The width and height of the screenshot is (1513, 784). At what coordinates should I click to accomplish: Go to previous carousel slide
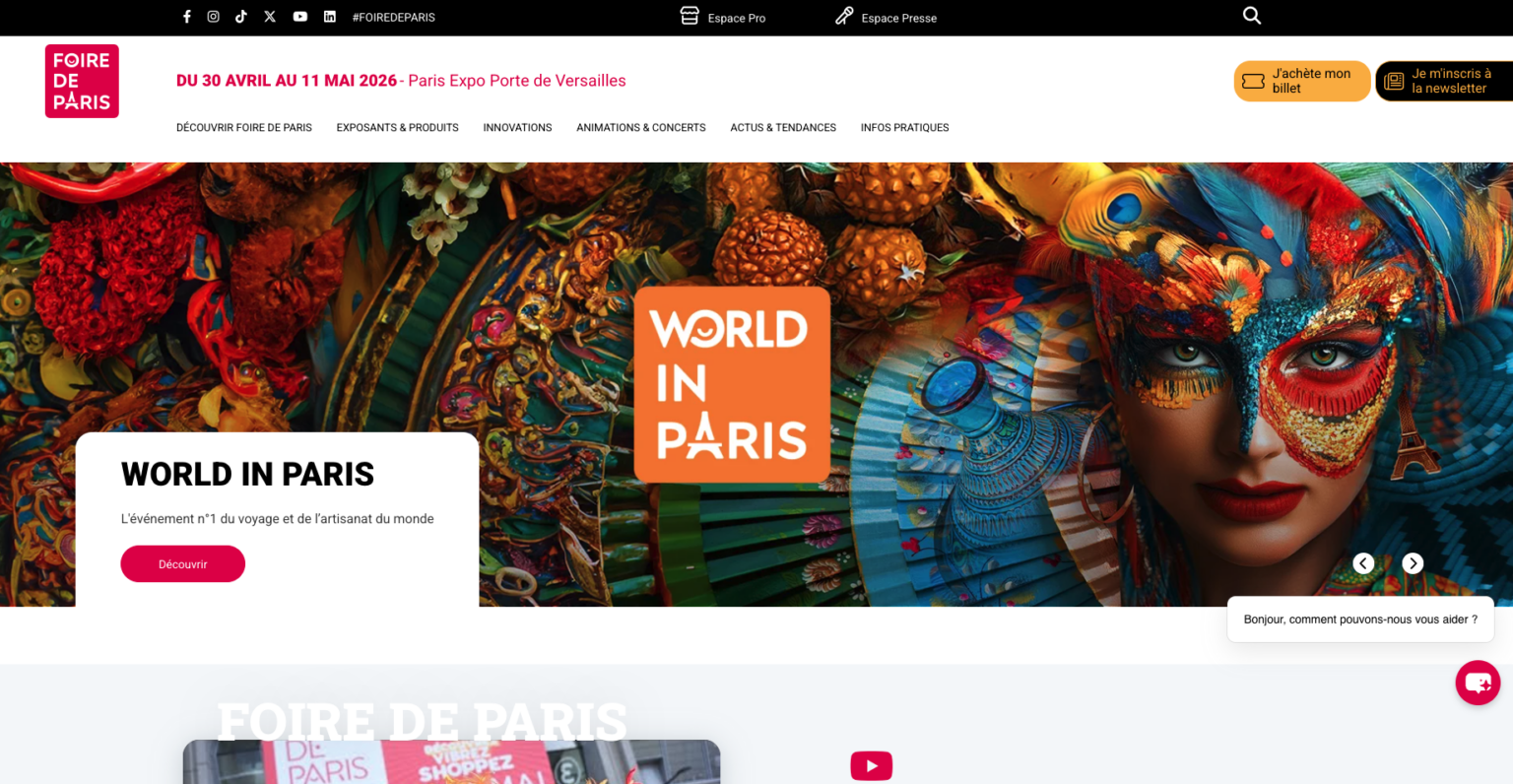point(1363,563)
